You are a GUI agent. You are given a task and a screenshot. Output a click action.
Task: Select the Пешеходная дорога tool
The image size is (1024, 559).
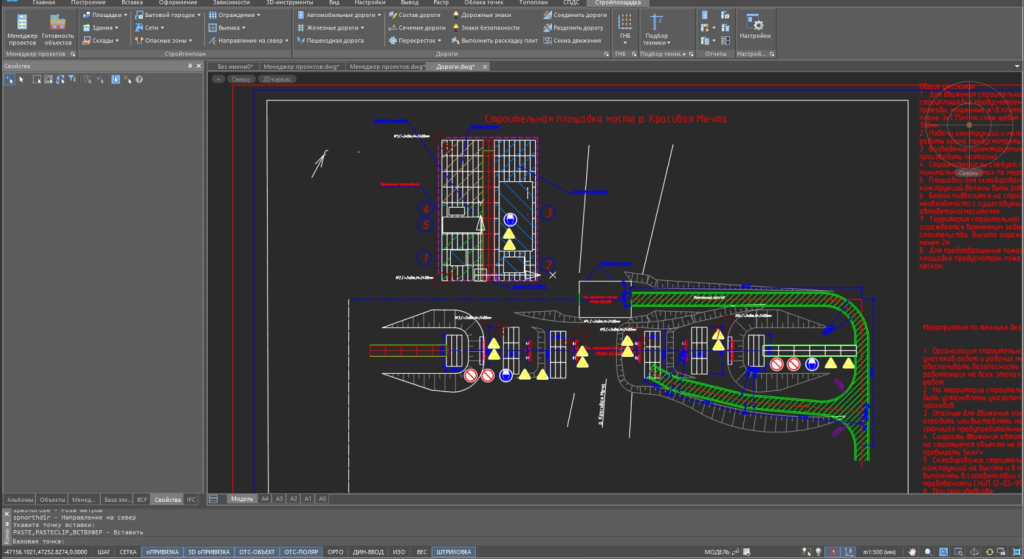point(334,41)
